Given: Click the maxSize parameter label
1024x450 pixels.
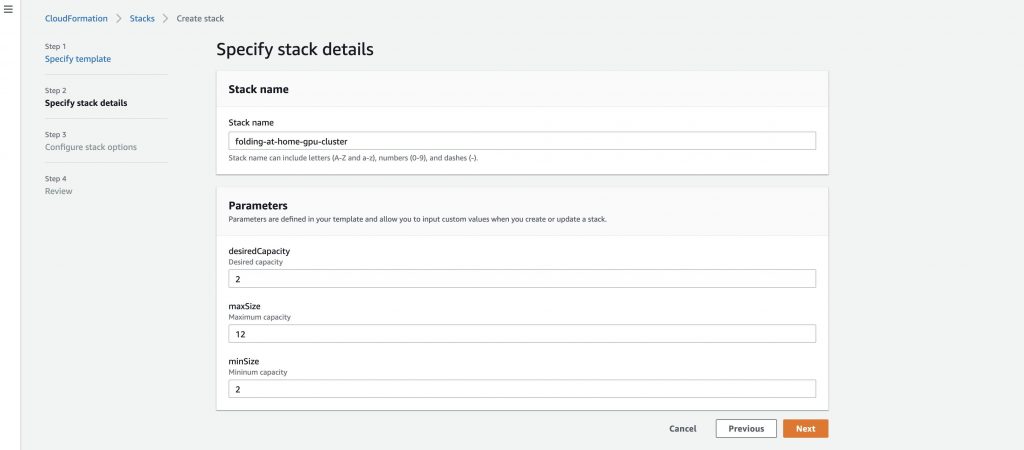Looking at the screenshot, I should point(243,306).
